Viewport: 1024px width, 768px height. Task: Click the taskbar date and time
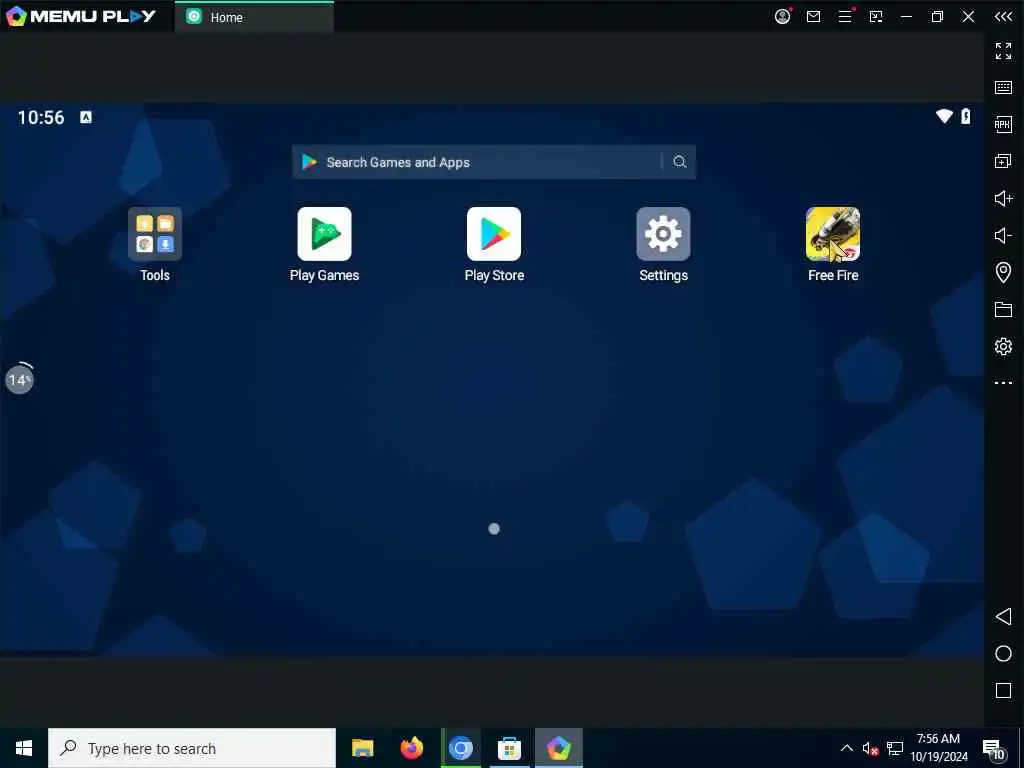[x=939, y=748]
